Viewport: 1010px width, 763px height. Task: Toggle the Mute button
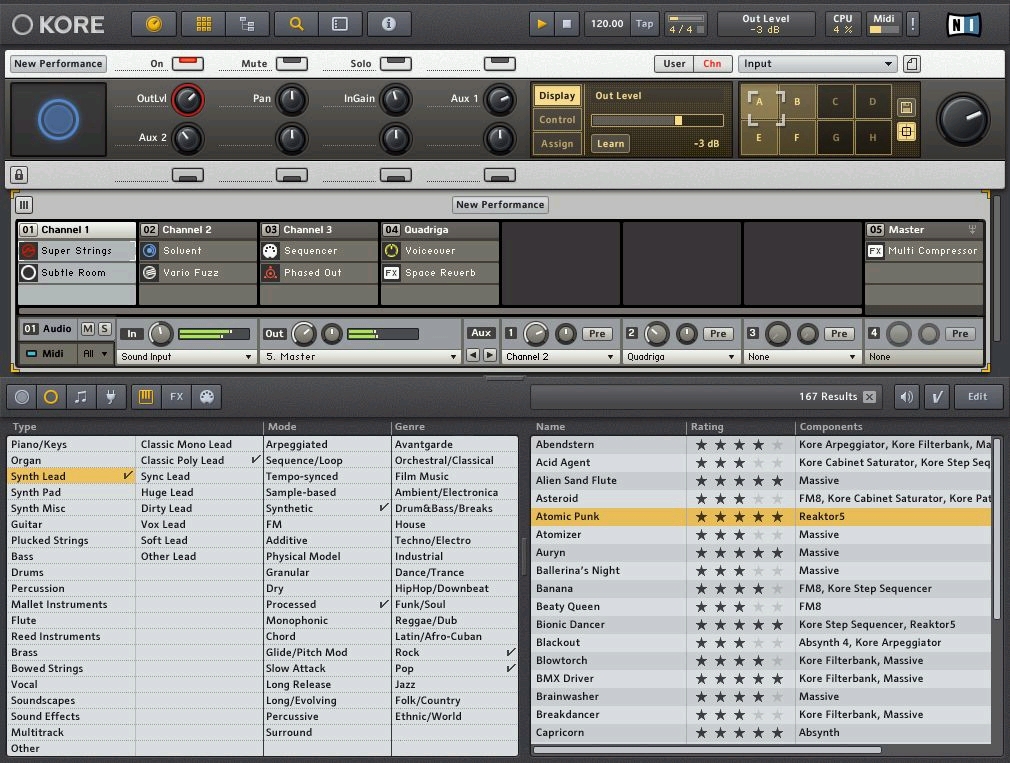[292, 62]
